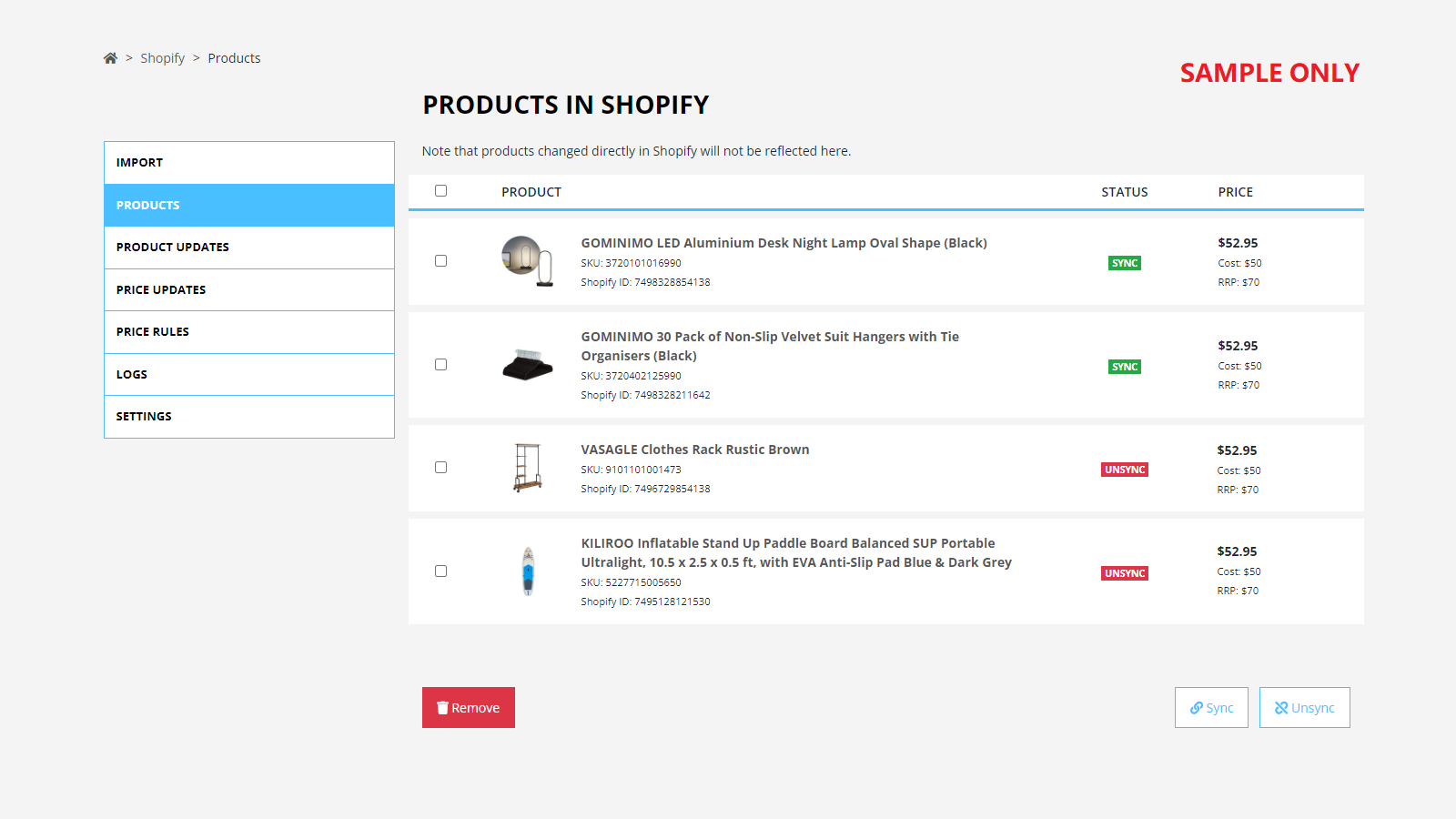Open Product Updates in the sidebar

(x=248, y=248)
